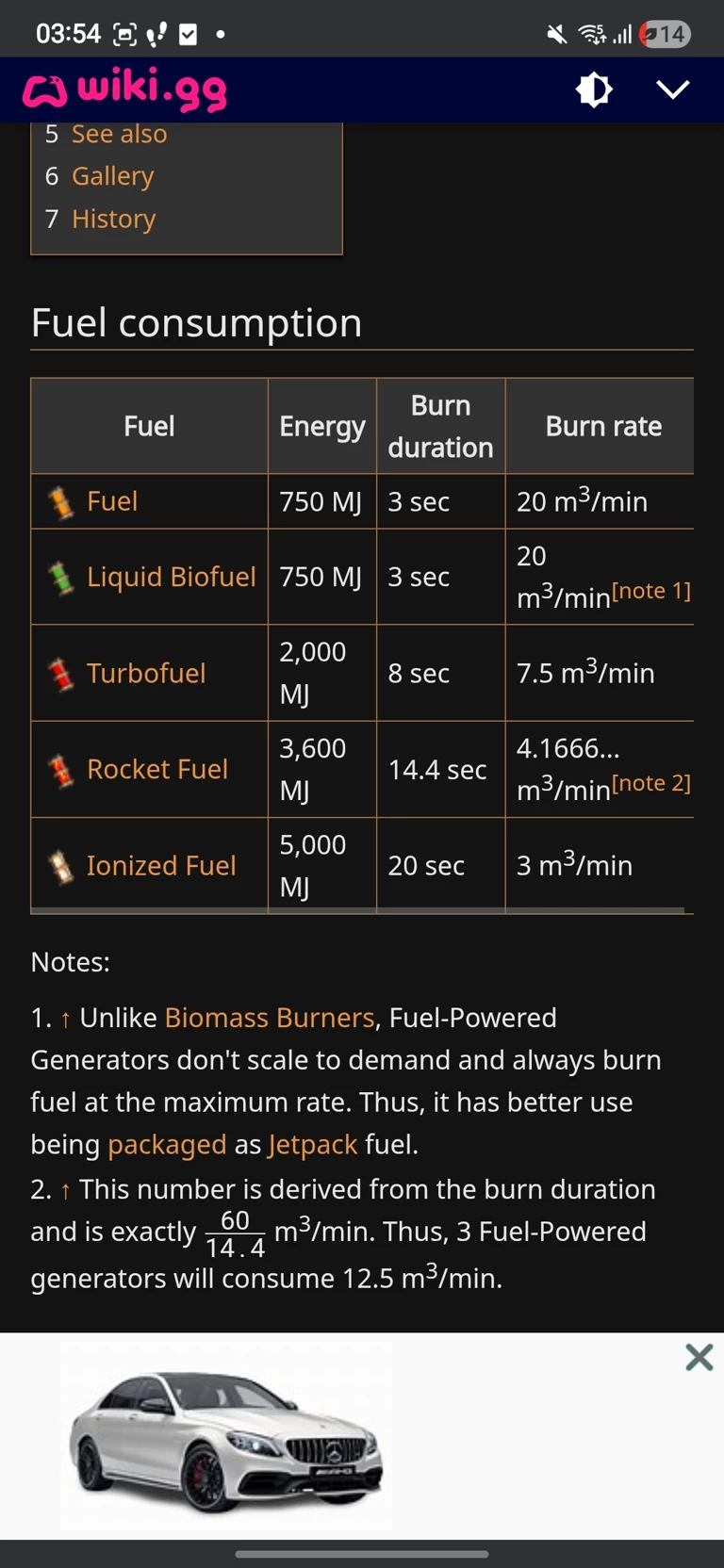Open the Biomass Burners link
The width and height of the screenshot is (724, 1568).
click(x=270, y=1018)
